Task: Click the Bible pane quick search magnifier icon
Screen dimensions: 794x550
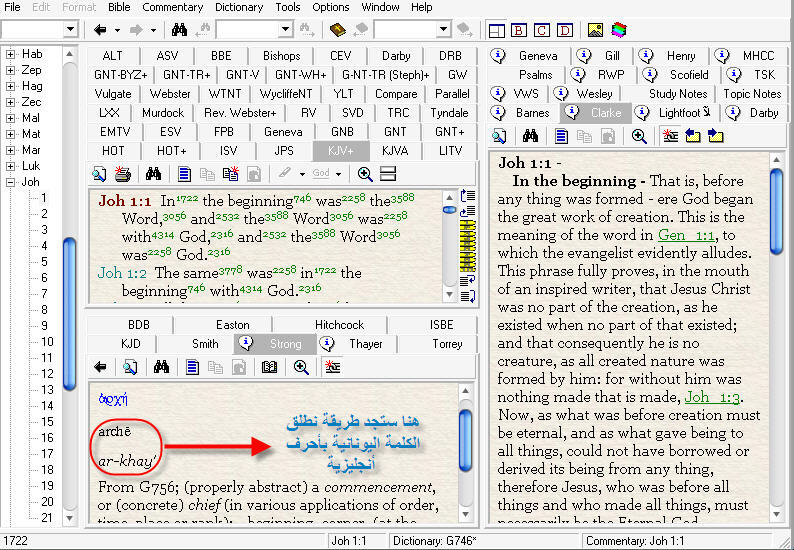Action: coord(99,174)
